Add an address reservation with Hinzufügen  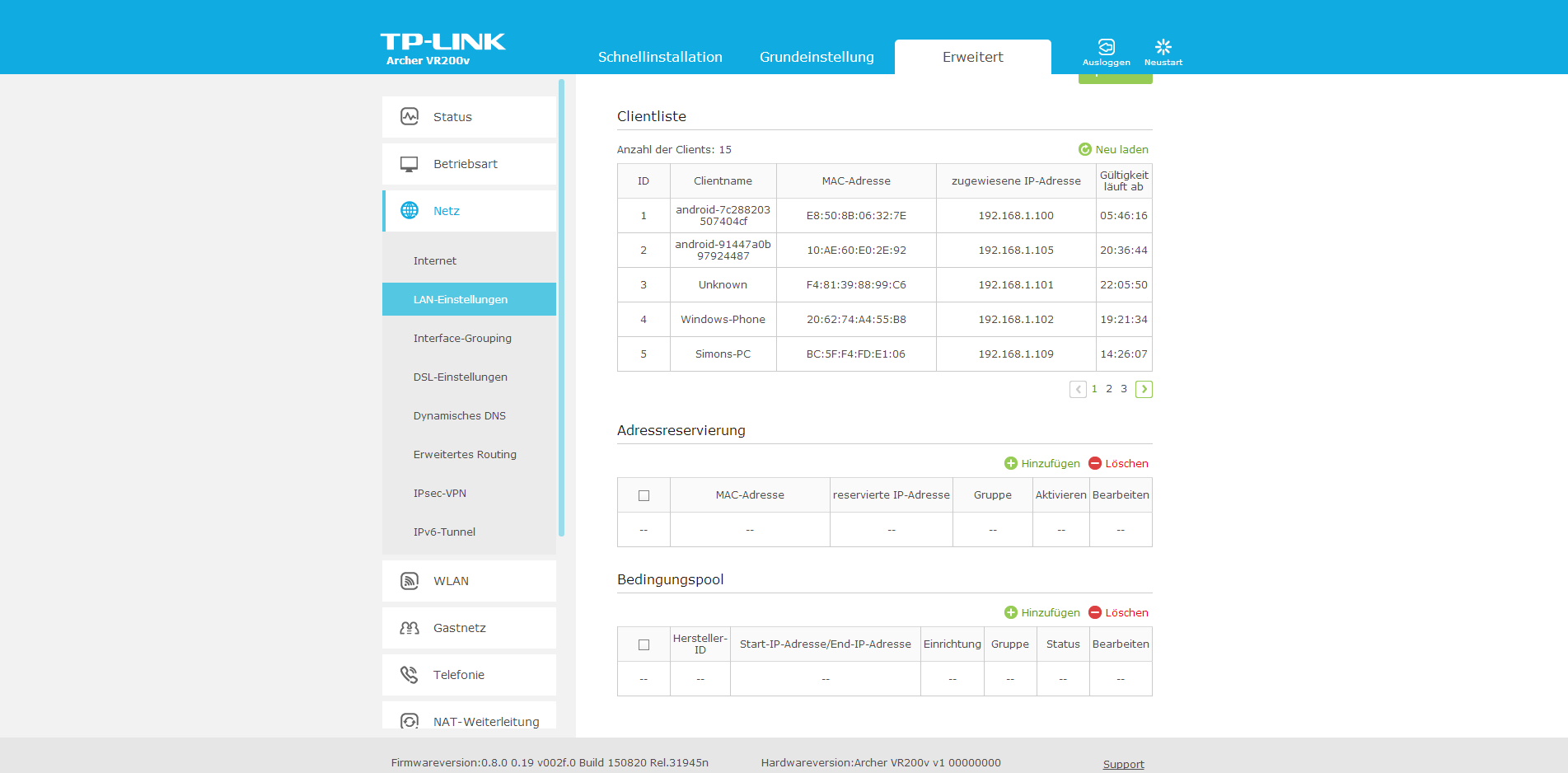click(1042, 463)
